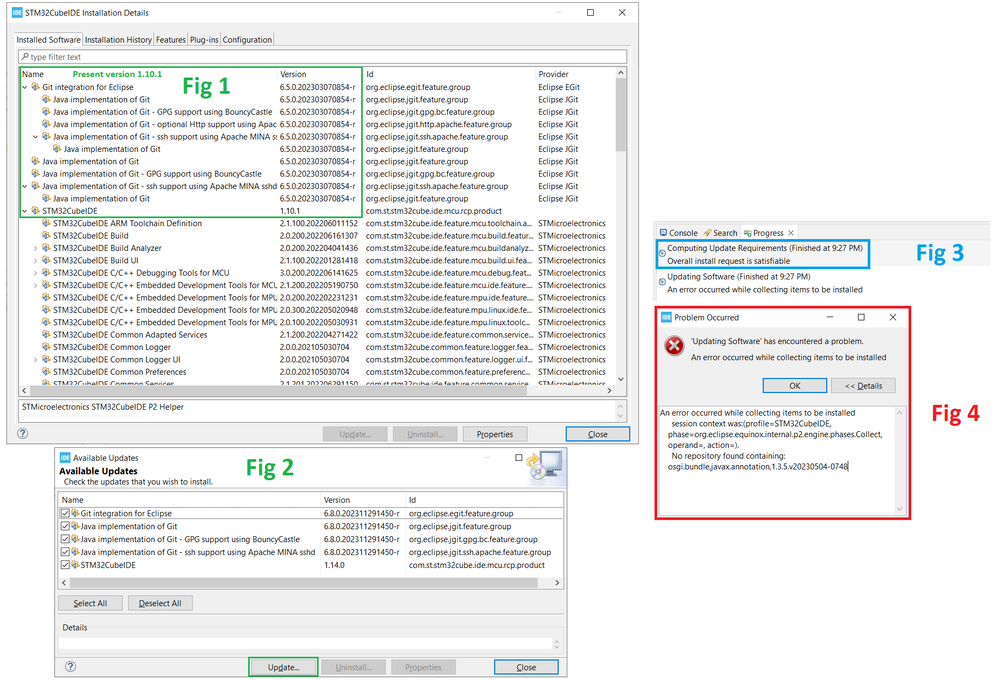Click icon of STM32CubeIDE Common Logger UI
The width and height of the screenshot is (999, 680).
click(47, 359)
